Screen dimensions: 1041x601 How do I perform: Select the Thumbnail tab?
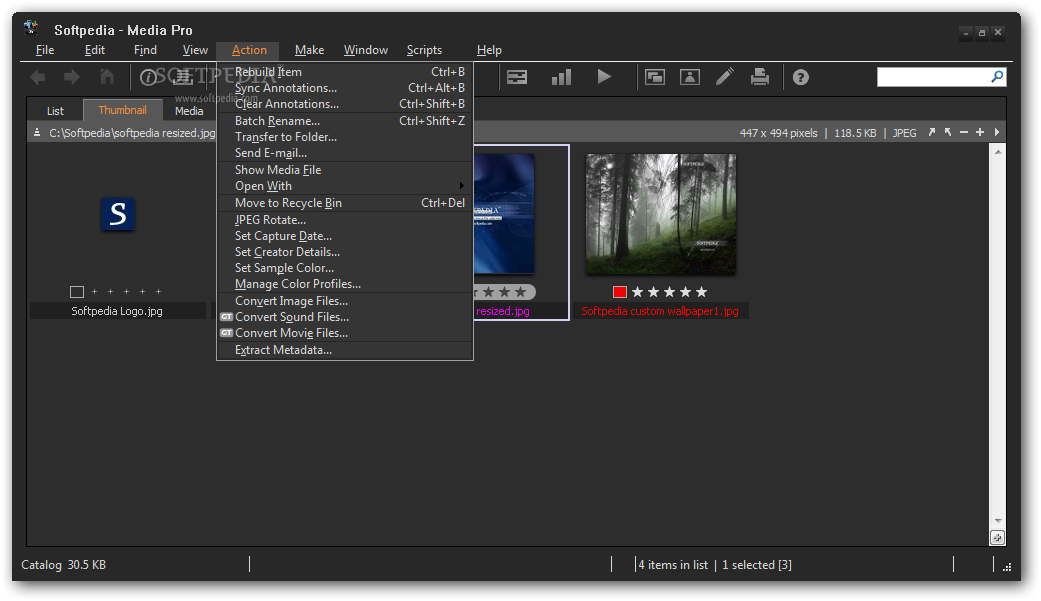tap(122, 110)
